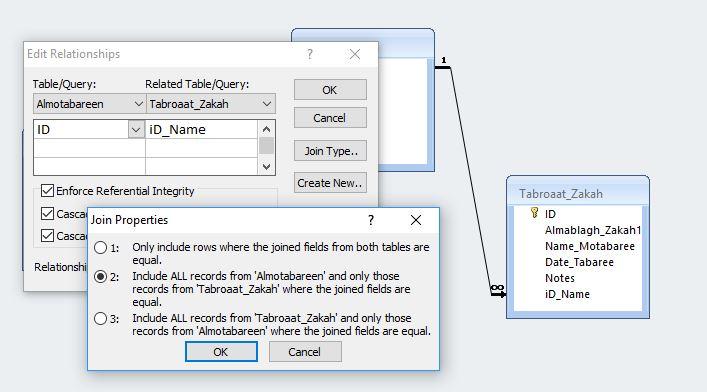The height and width of the screenshot is (392, 707).
Task: Click the primary key icon beside ID
Action: pos(534,212)
